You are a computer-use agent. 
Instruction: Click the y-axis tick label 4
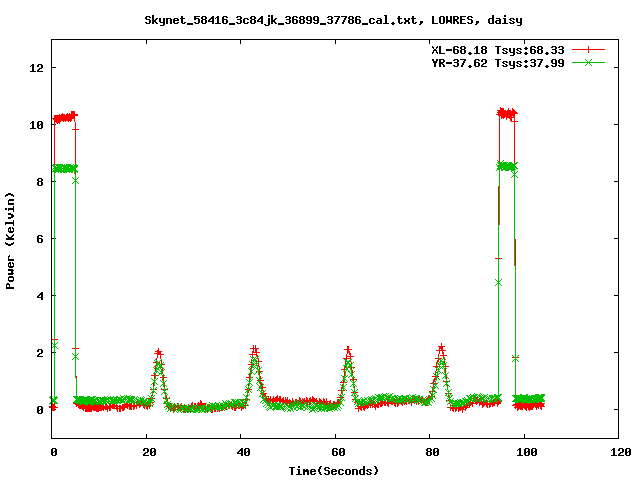[x=40, y=296]
